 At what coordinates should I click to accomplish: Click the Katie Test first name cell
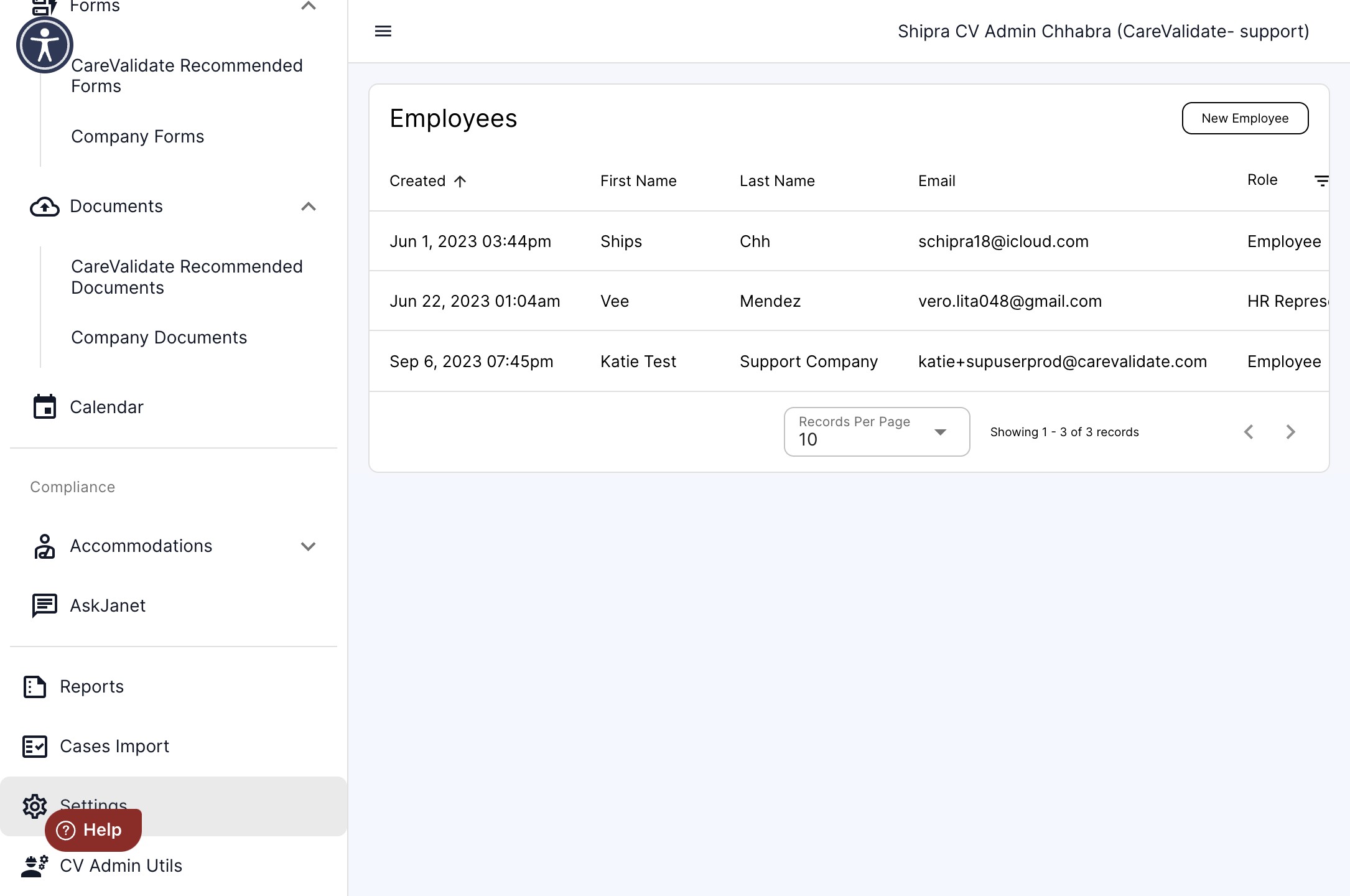coord(638,362)
